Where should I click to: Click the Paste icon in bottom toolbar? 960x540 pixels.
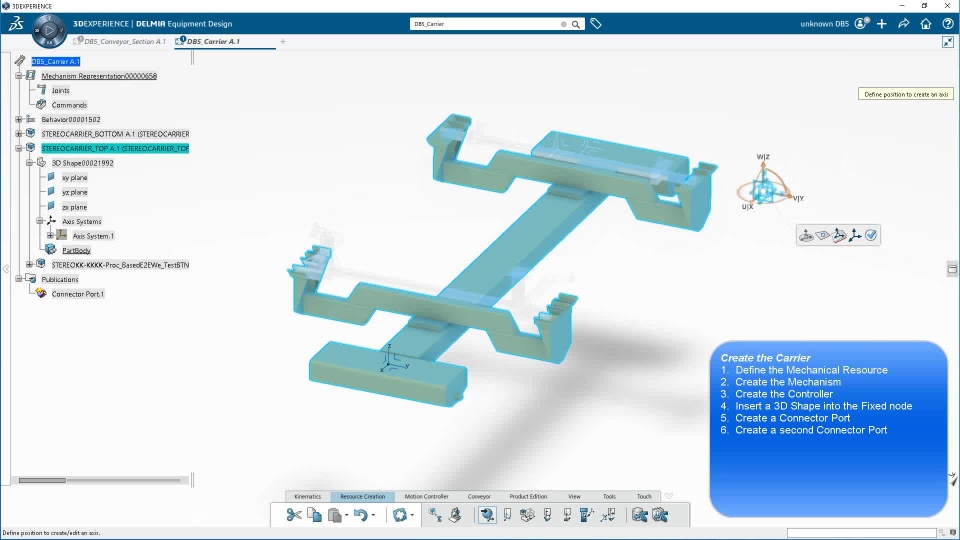click(334, 515)
